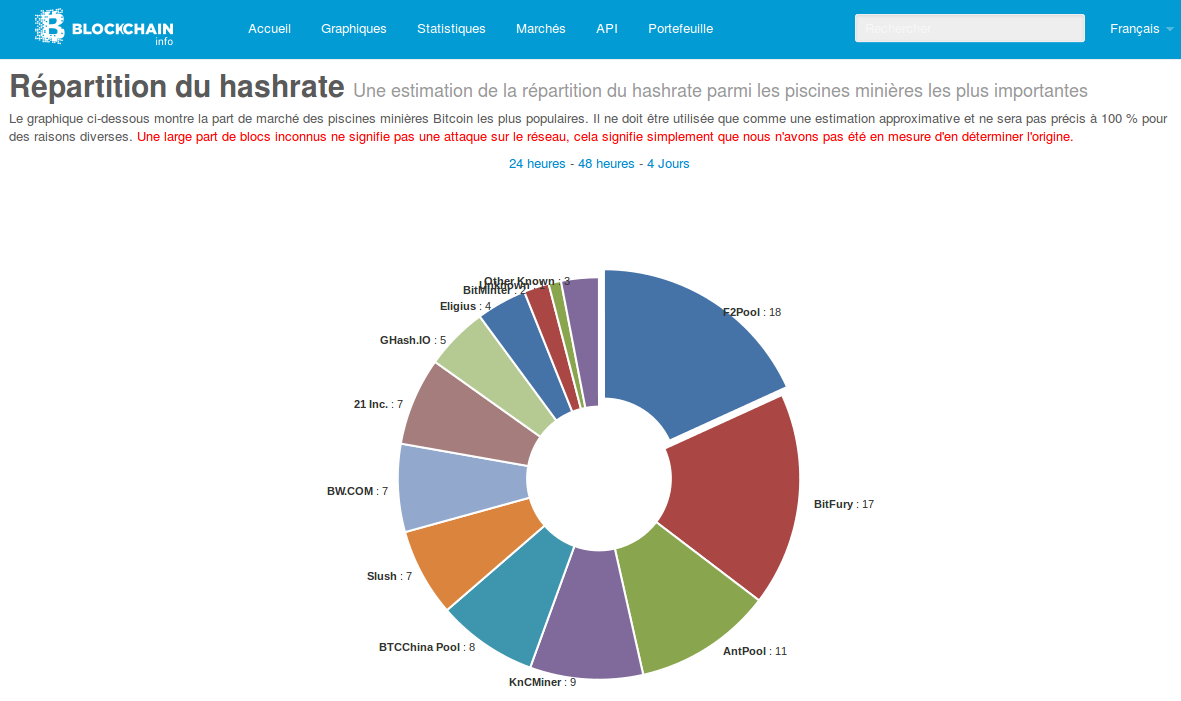
Task: Click the 'BW.COM : 7' chart label
Action: (x=357, y=491)
